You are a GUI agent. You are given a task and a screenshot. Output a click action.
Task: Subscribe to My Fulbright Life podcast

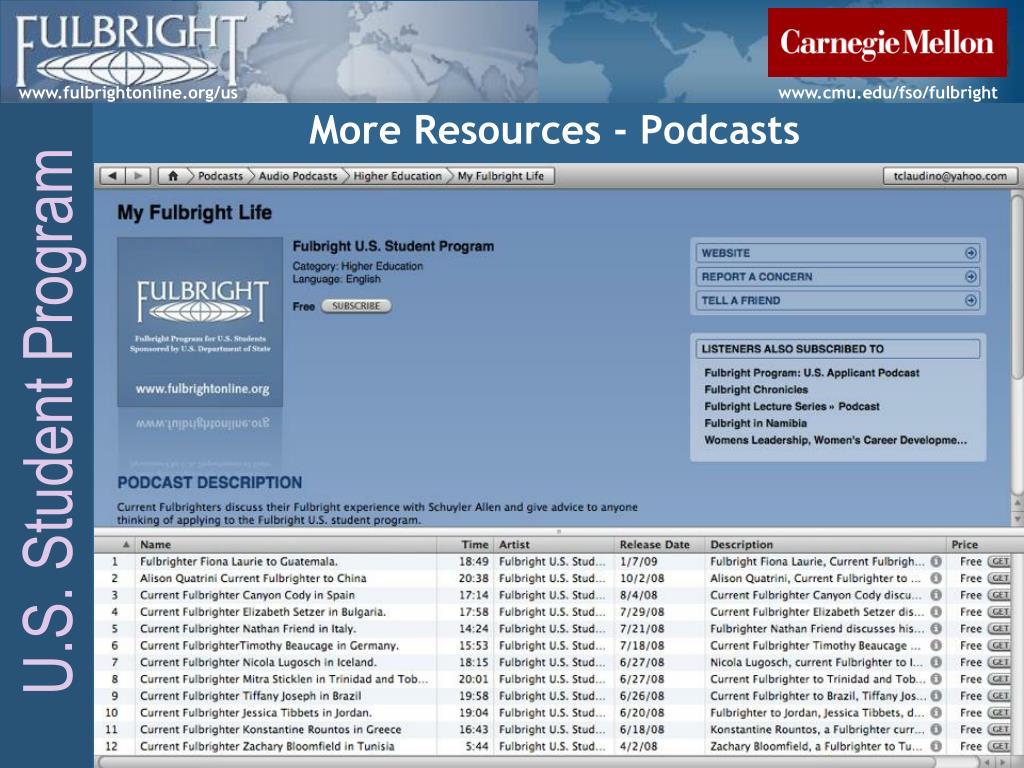(x=356, y=306)
